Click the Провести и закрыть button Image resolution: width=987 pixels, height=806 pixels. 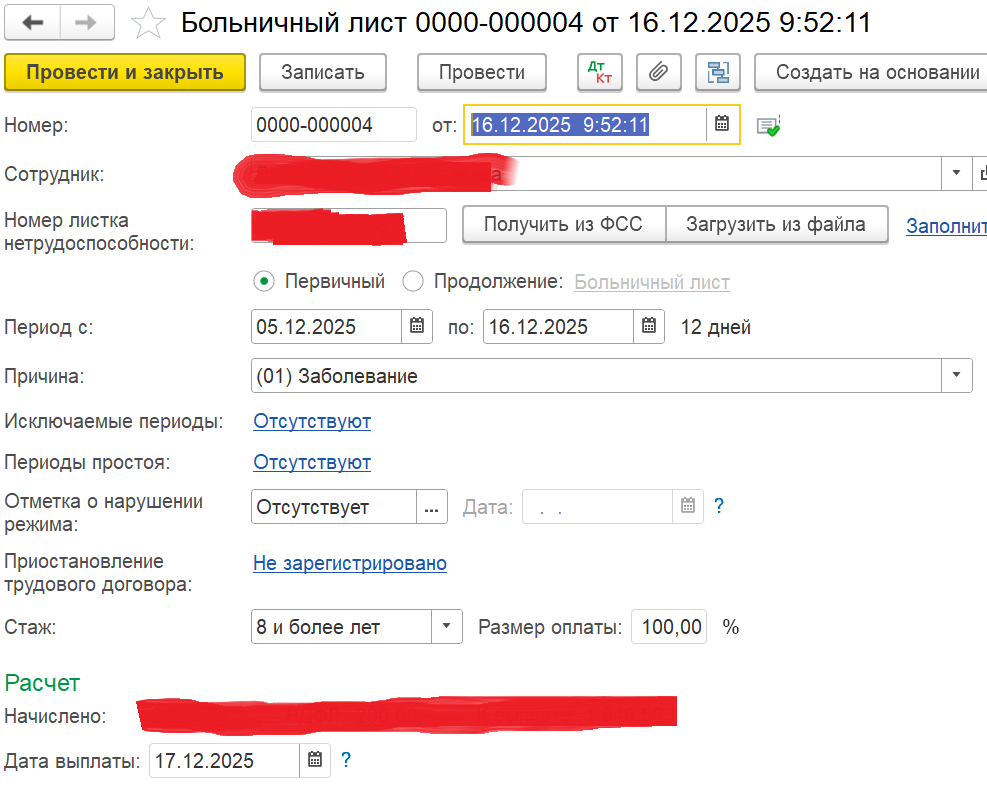click(x=125, y=72)
